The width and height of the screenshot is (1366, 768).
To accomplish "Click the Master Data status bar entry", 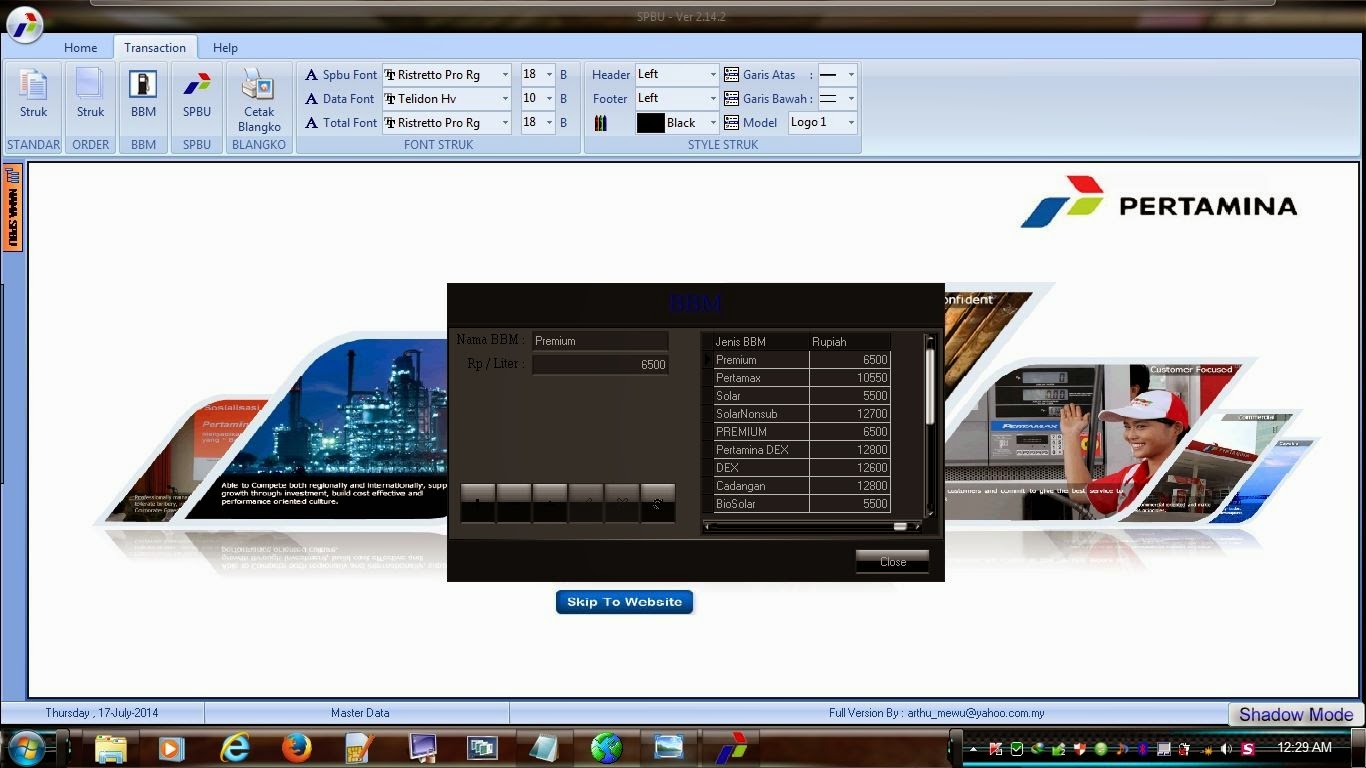I will 360,713.
